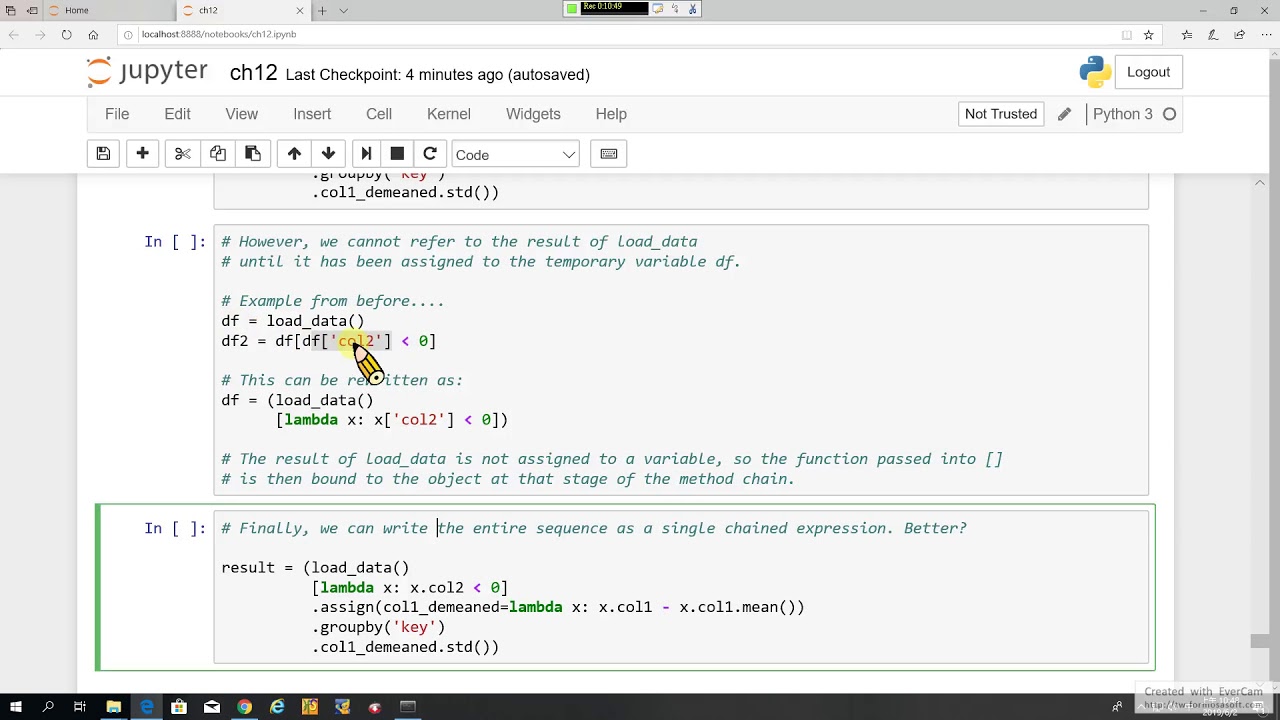1280x720 pixels.
Task: Set tabs aside icon in browser
Action: click(33, 10)
